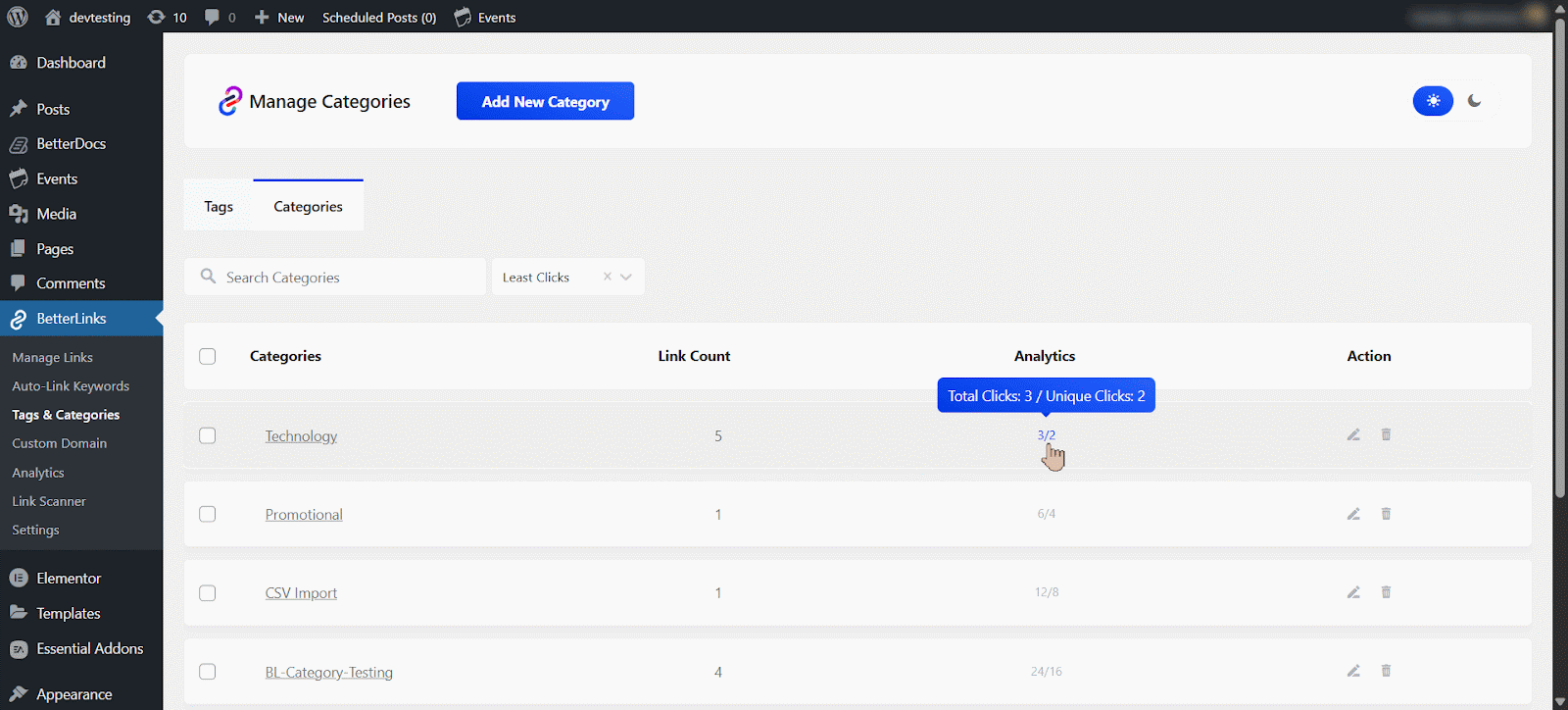Open Events in the top admin bar
The width and height of the screenshot is (1568, 710).
coord(485,18)
